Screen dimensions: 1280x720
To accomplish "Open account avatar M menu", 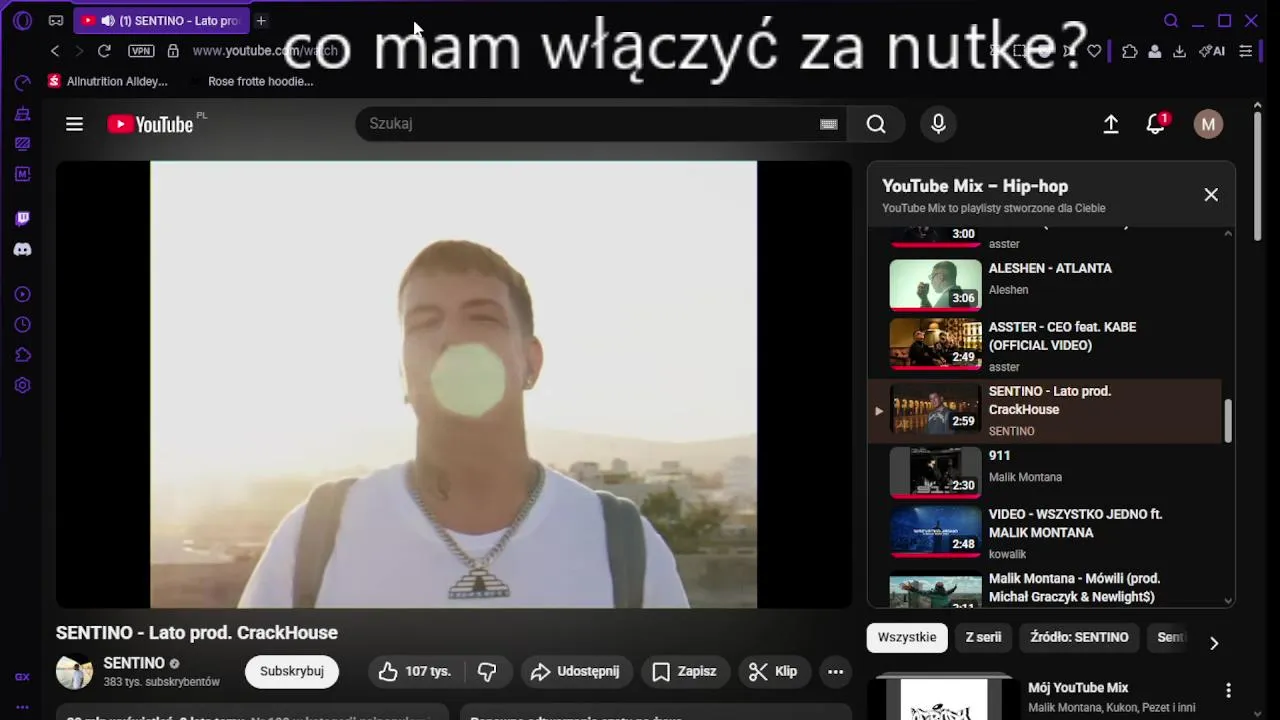I will [1208, 124].
